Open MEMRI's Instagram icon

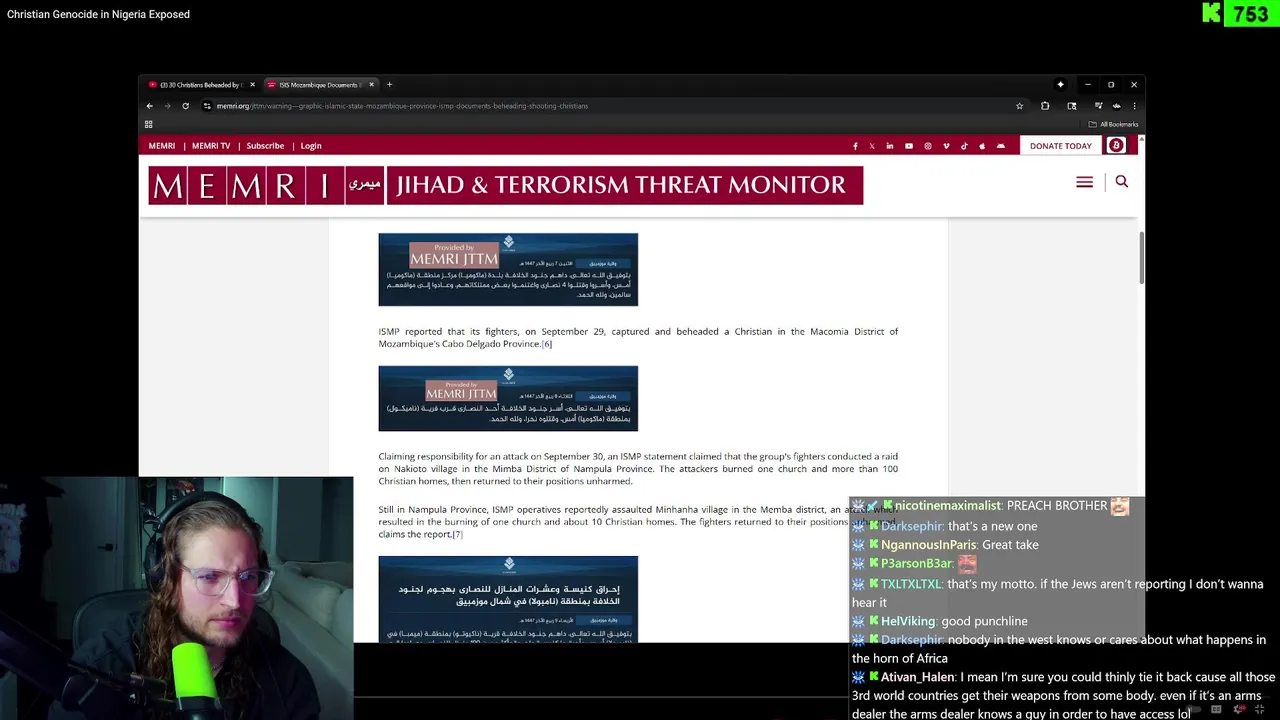(x=928, y=146)
